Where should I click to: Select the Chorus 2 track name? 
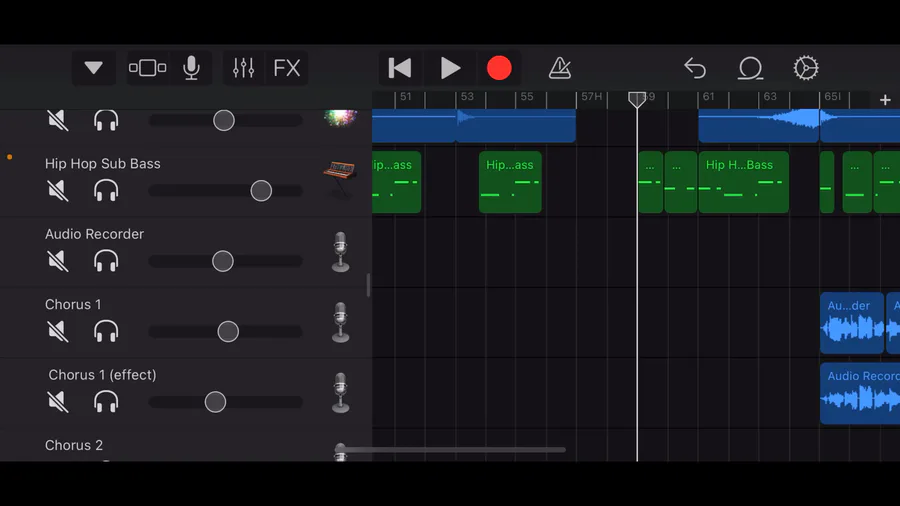pyautogui.click(x=73, y=445)
